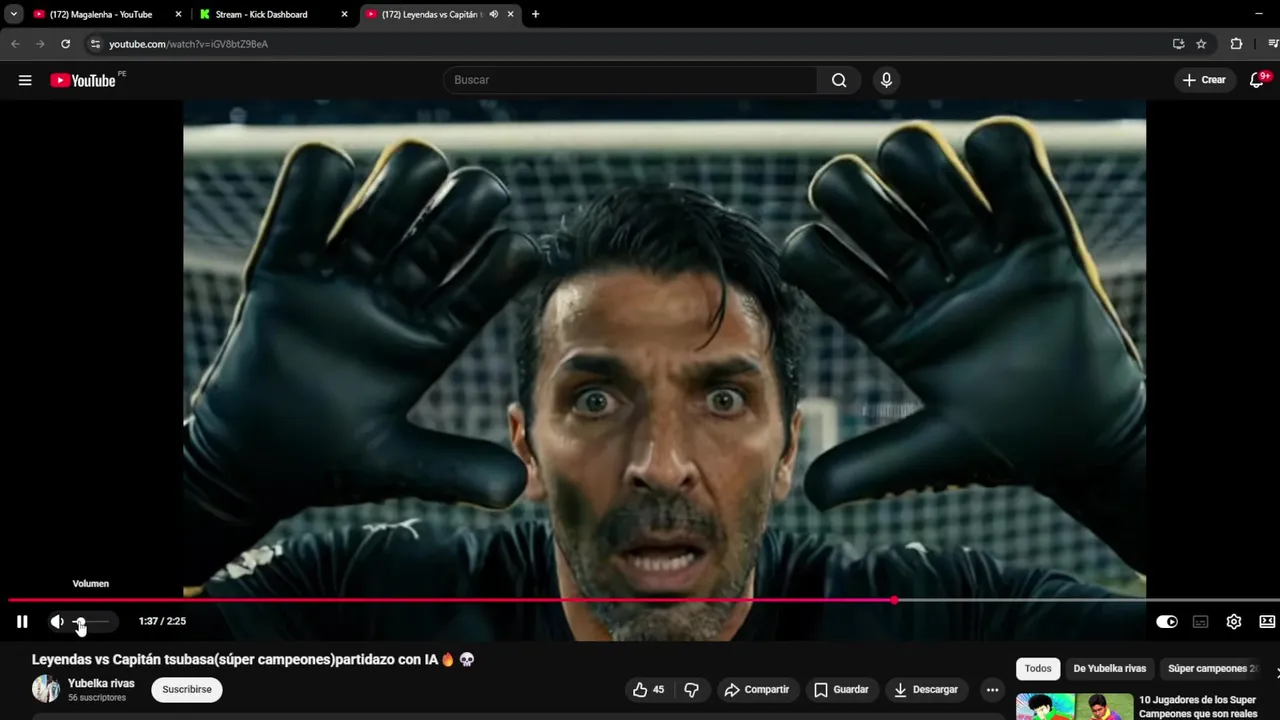1280x720 pixels.
Task: Open the Yubelka rivas channel name link
Action: pos(101,683)
